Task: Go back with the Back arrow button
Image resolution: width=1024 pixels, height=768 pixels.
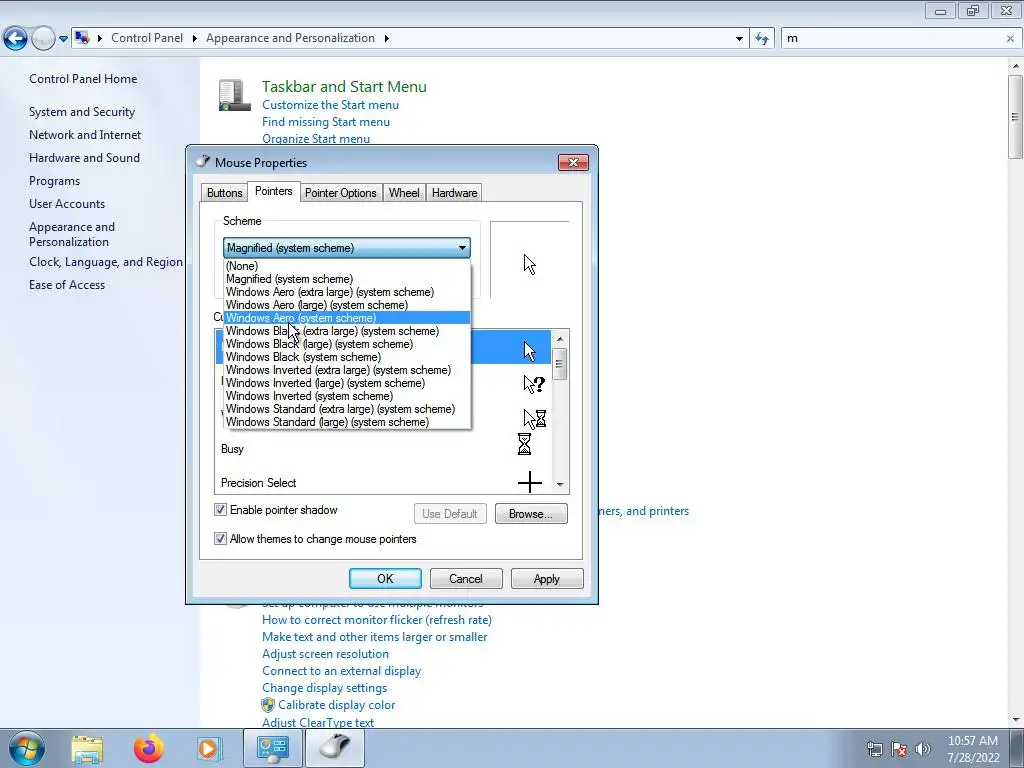Action: pos(16,39)
